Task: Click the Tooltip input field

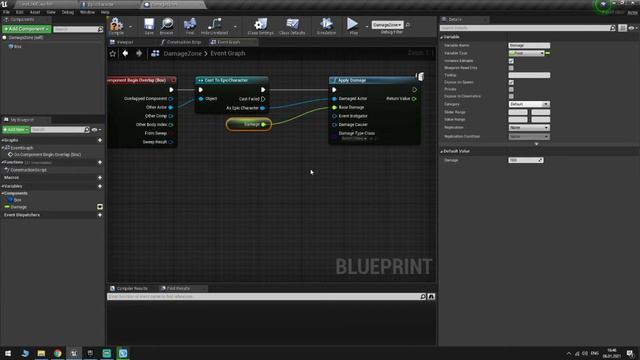Action: 529,75
